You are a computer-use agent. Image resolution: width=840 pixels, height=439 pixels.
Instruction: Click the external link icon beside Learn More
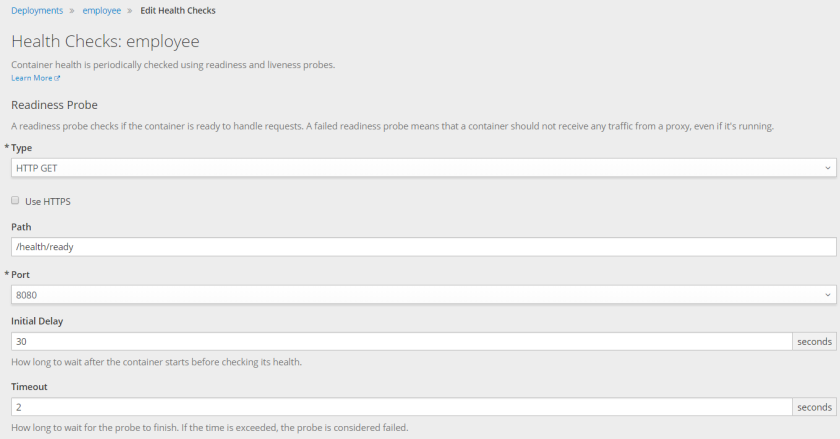click(57, 78)
